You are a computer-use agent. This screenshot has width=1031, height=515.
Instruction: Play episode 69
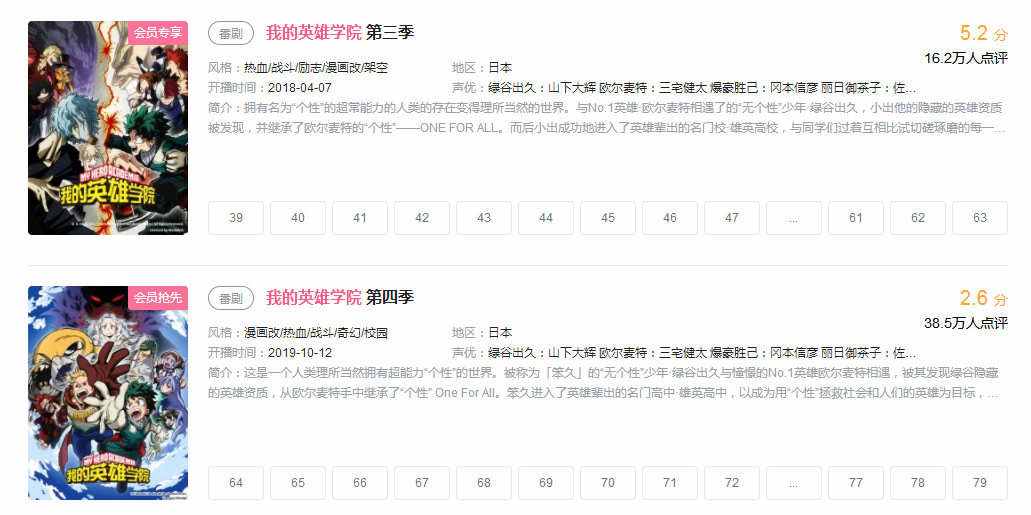546,483
